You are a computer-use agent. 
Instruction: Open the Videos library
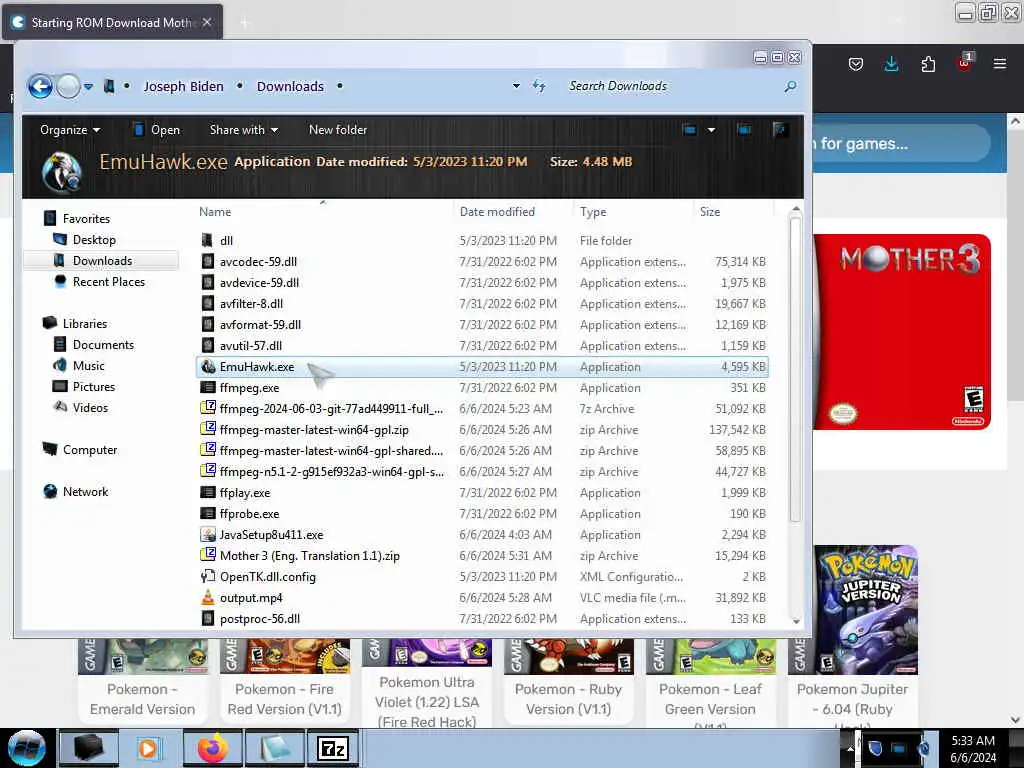pyautogui.click(x=90, y=408)
